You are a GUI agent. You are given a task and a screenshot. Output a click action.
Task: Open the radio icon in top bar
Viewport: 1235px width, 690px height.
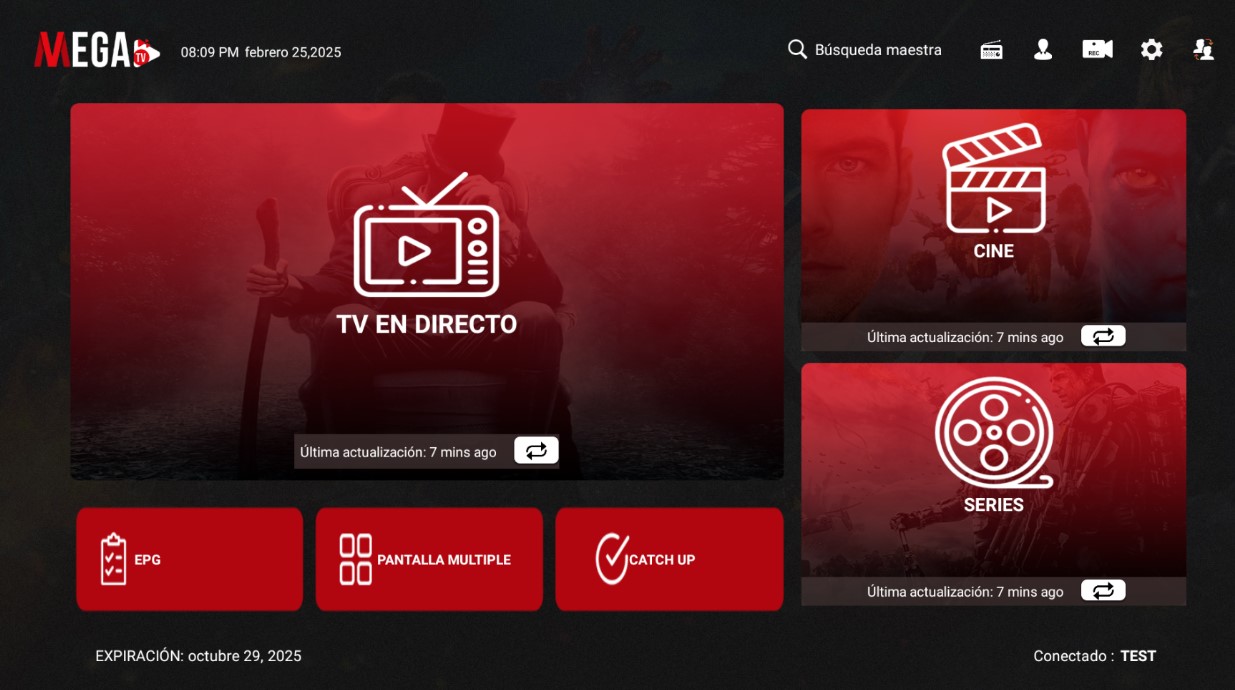click(x=991, y=50)
